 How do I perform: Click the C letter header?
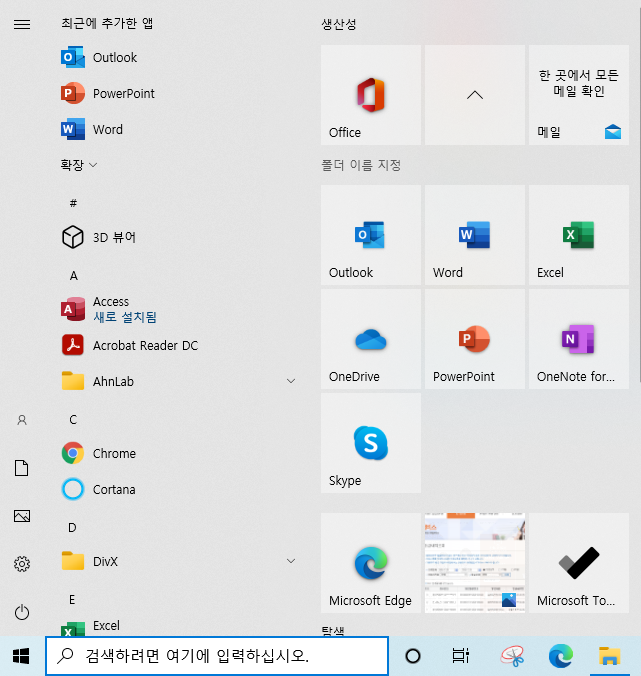tap(73, 419)
